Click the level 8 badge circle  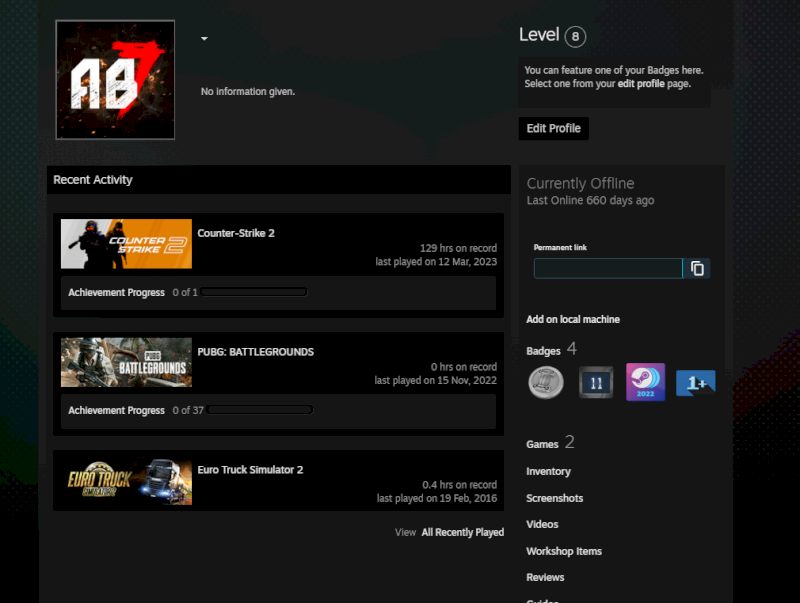575,37
